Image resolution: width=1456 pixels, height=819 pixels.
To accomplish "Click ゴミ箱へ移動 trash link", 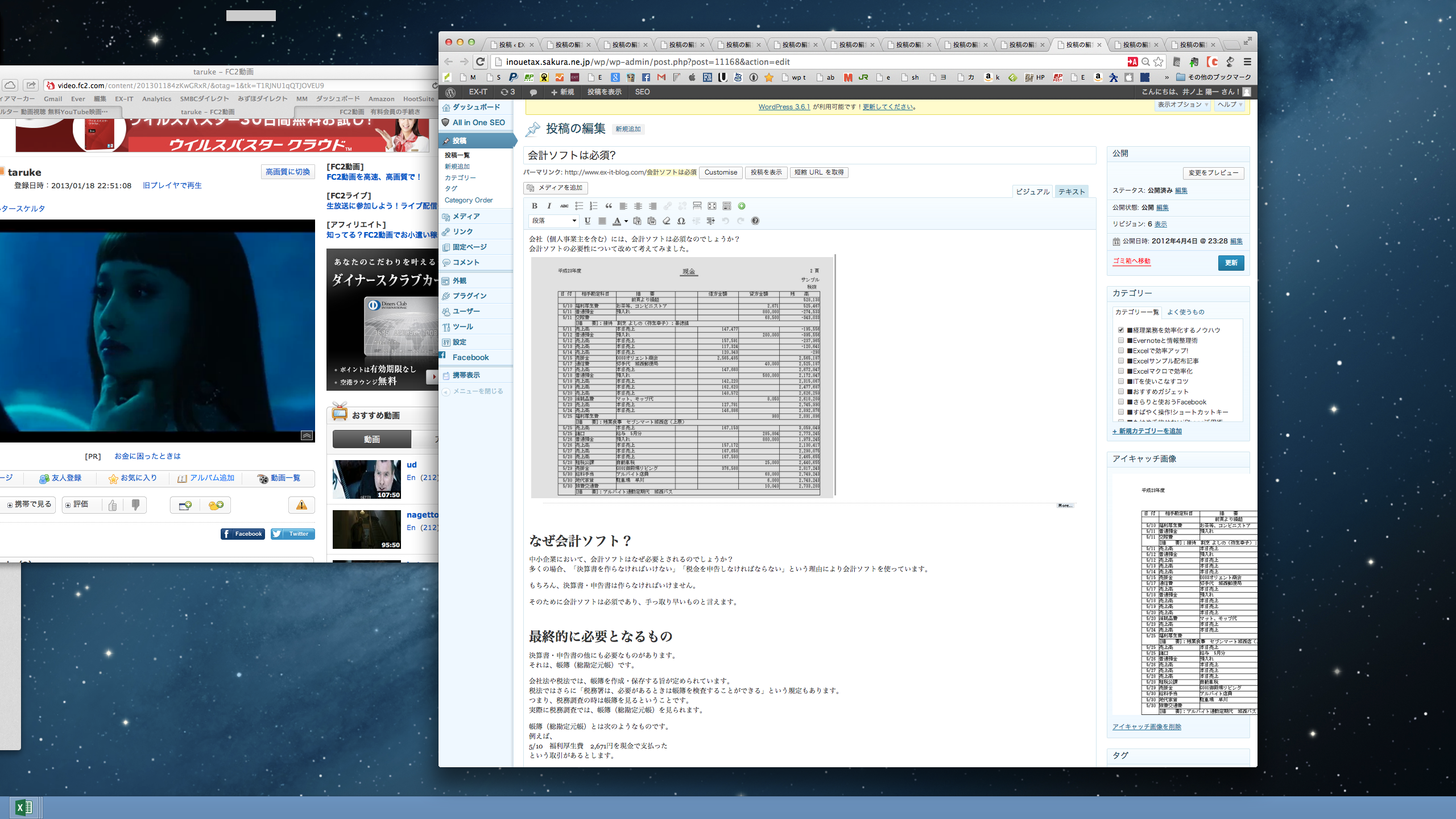I will pos(1131,261).
